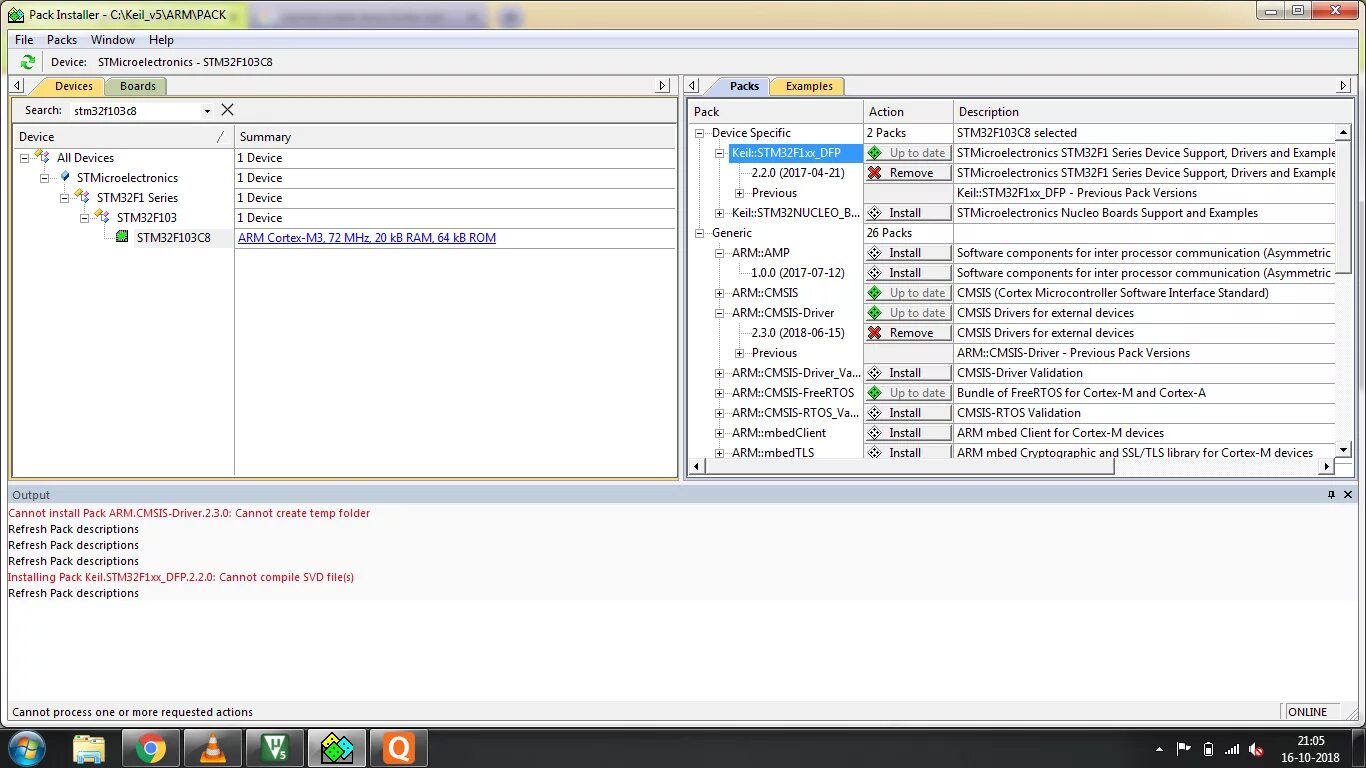Install the Keil::STM32NUCLEO_B pack
This screenshot has width=1366, height=768.
908,213
